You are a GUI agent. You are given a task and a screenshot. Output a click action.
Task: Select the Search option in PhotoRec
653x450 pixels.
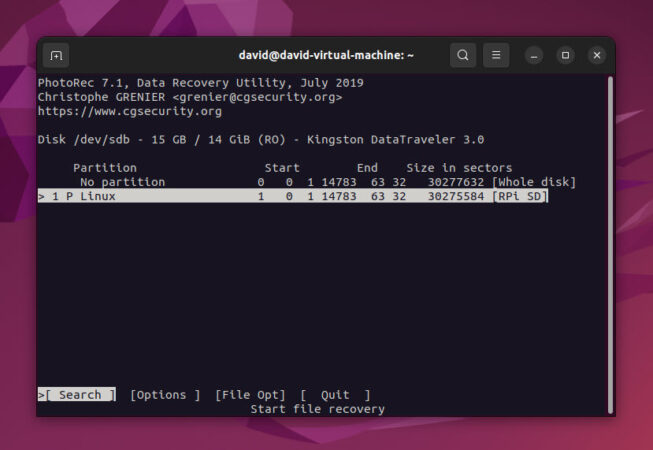coord(79,395)
